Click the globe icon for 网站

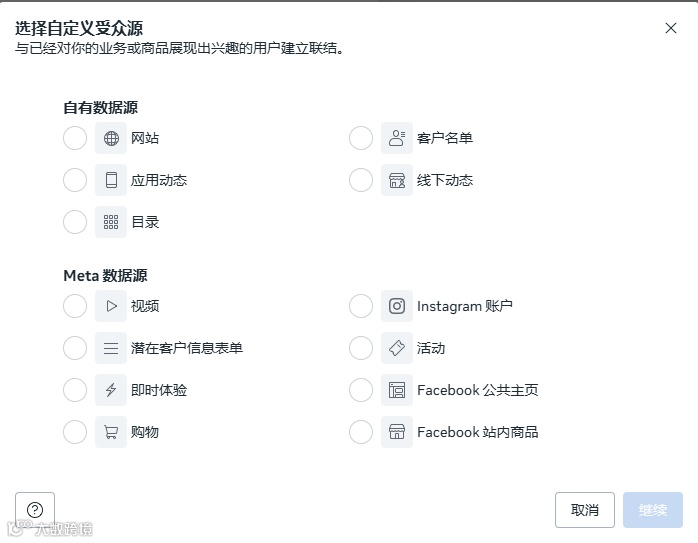[111, 138]
